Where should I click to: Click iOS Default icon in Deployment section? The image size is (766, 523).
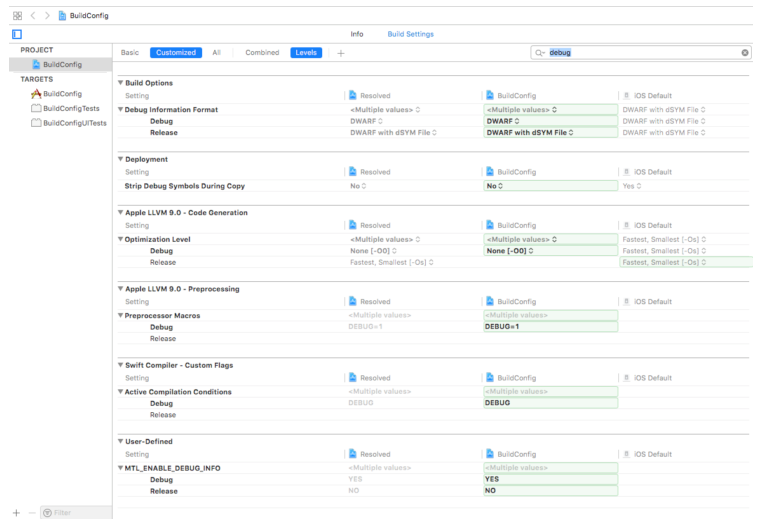tap(626, 171)
